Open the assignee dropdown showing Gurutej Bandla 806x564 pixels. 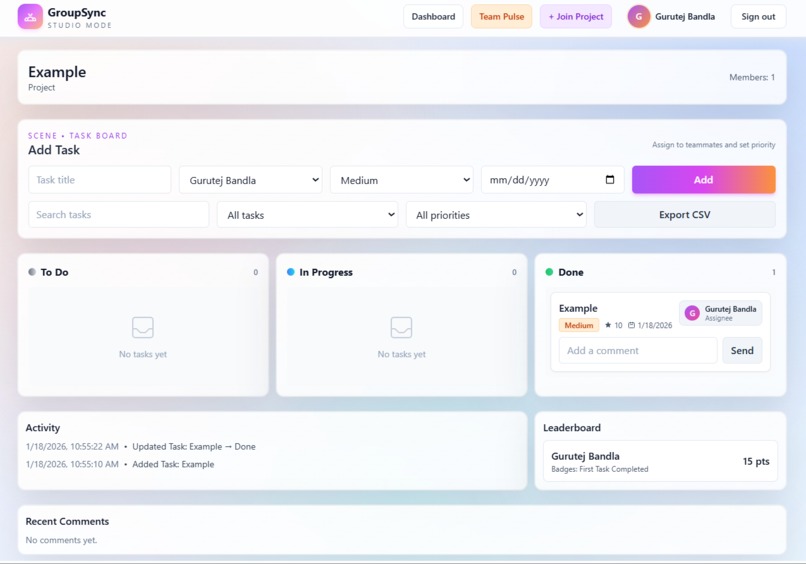(x=251, y=180)
